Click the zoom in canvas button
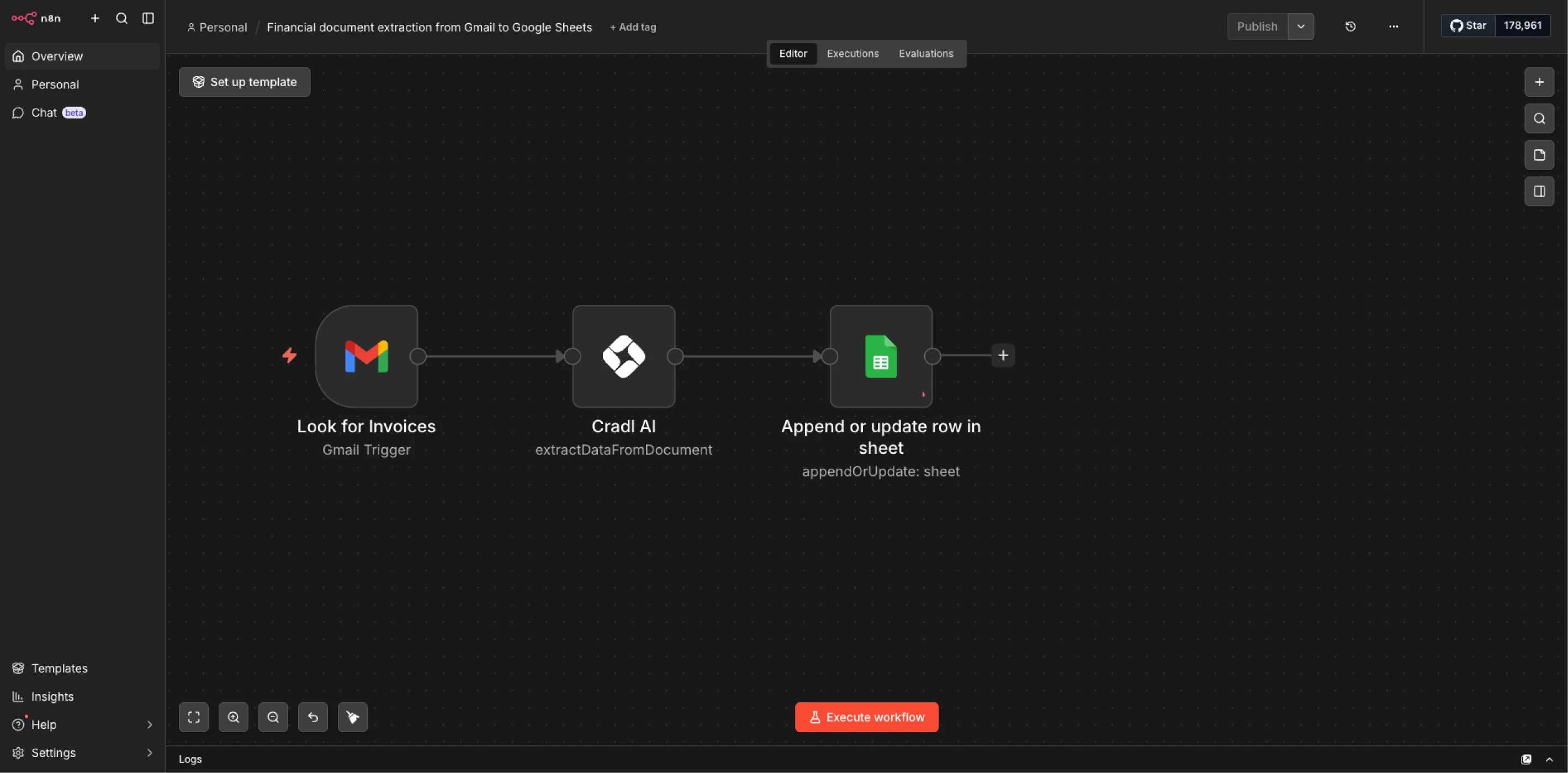This screenshot has width=1568, height=773. tap(233, 717)
